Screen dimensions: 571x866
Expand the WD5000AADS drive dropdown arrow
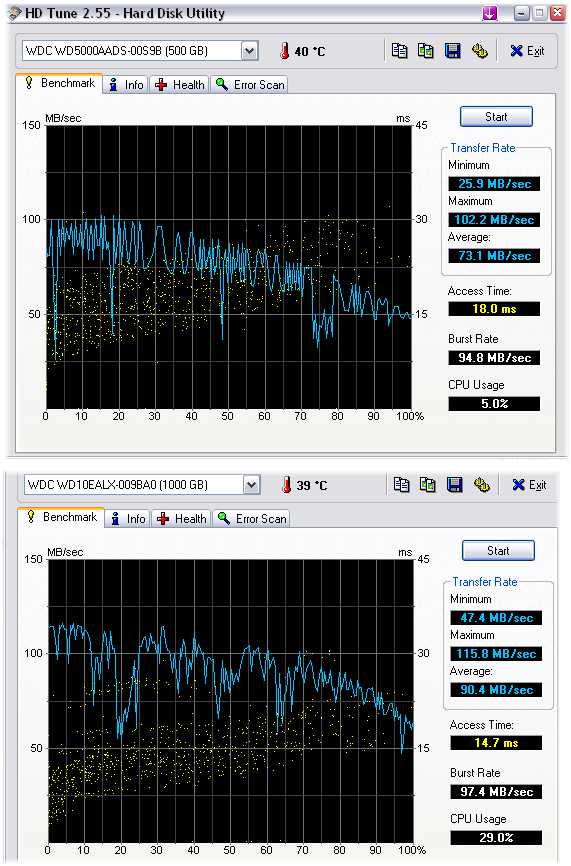click(x=250, y=51)
